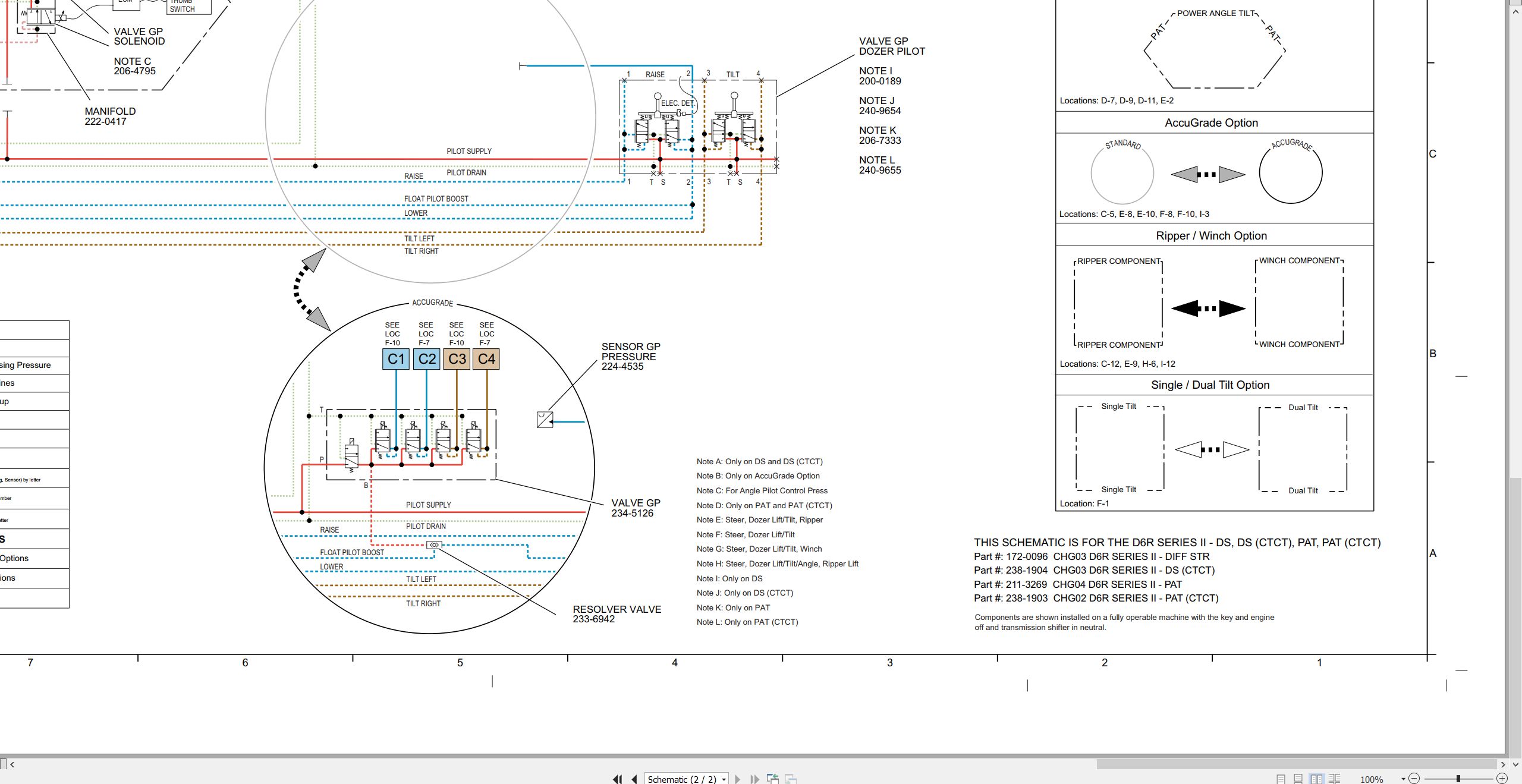Click 'Note B: Only on AccuGrade Option'
The height and width of the screenshot is (784, 1522).
[758, 476]
